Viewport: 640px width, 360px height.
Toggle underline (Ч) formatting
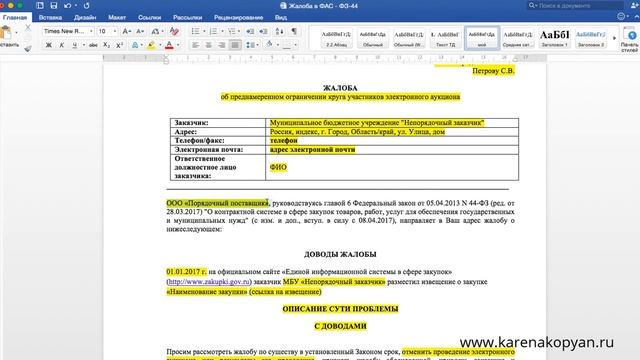74,45
